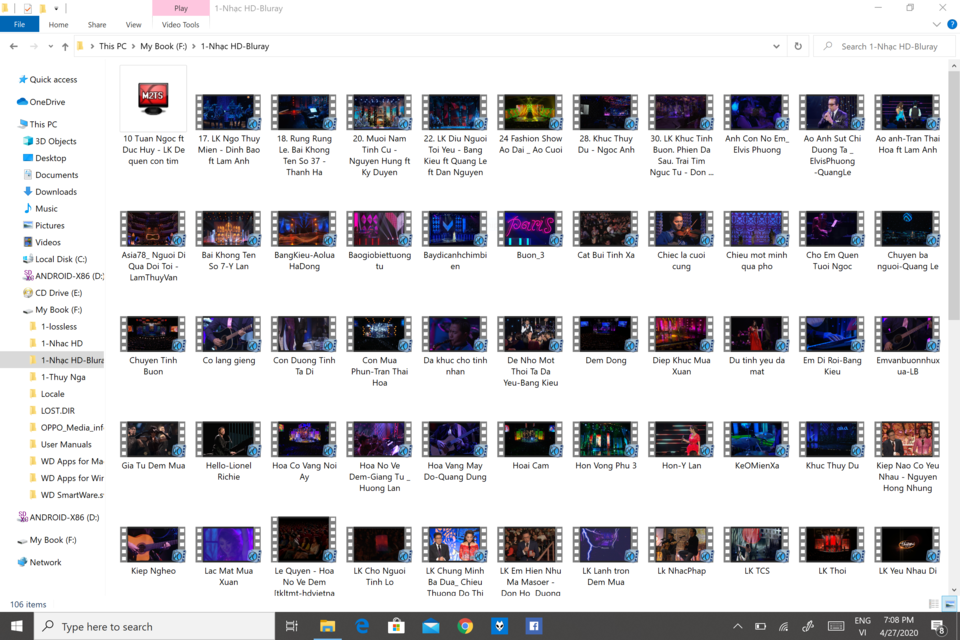Switch to the details view button
The height and width of the screenshot is (640, 960).
click(934, 604)
